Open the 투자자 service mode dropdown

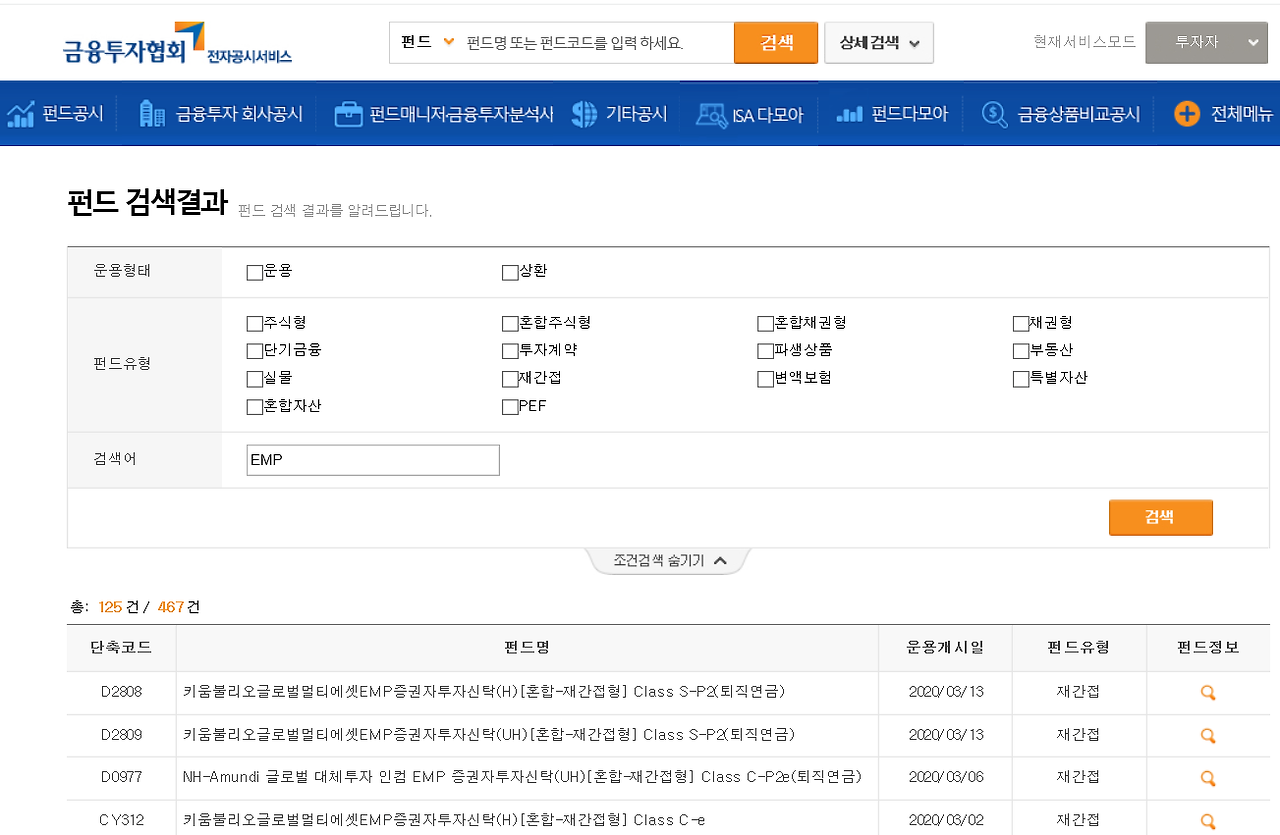(x=1206, y=43)
